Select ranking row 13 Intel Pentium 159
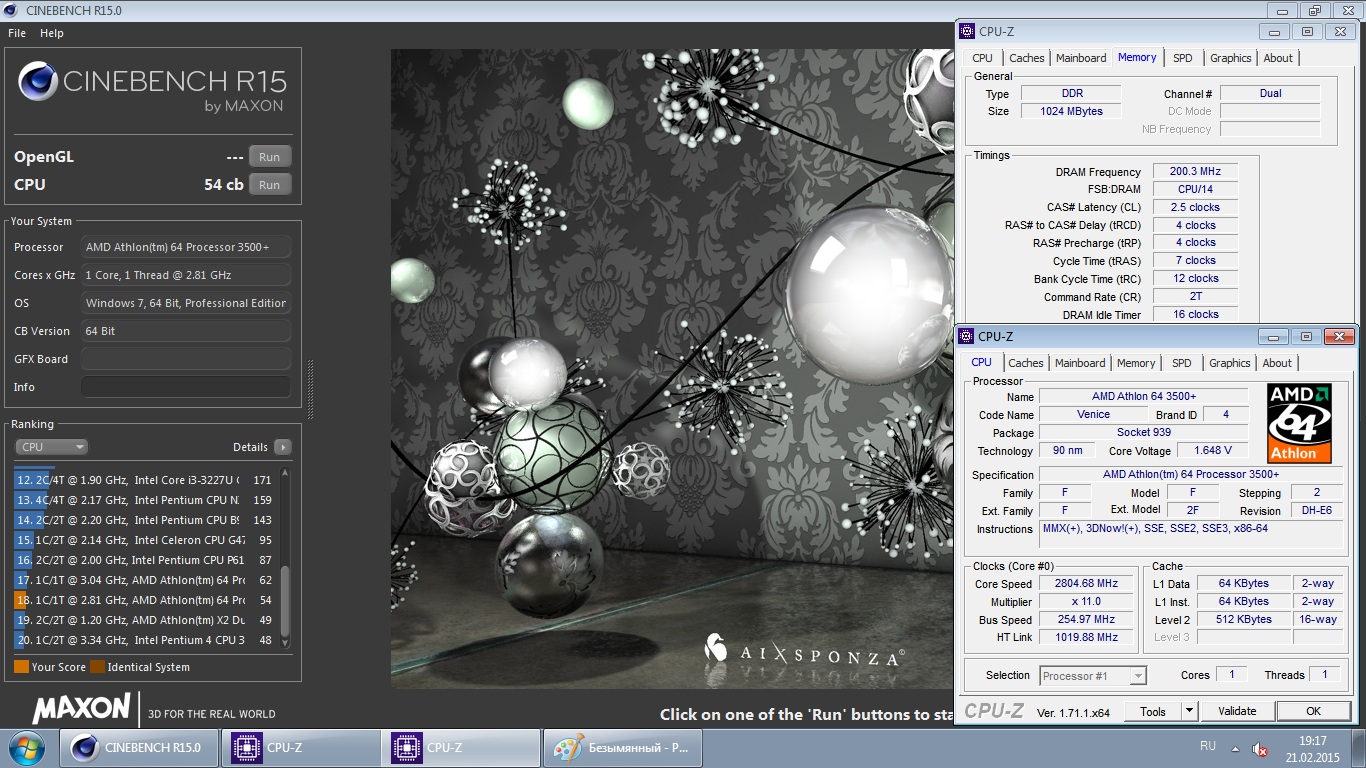This screenshot has height=768, width=1366. tap(145, 500)
